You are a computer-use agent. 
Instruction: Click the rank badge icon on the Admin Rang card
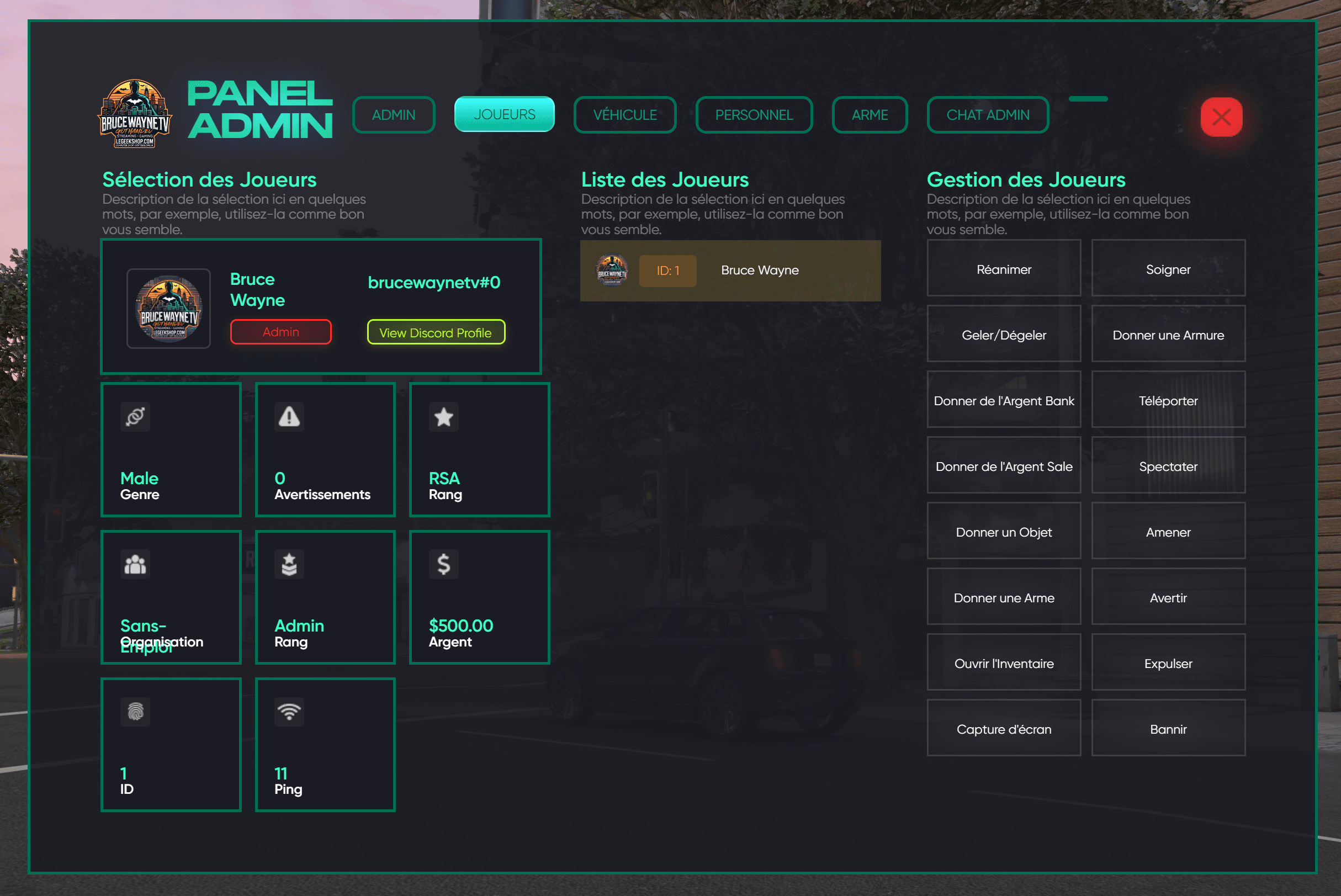pyautogui.click(x=289, y=565)
